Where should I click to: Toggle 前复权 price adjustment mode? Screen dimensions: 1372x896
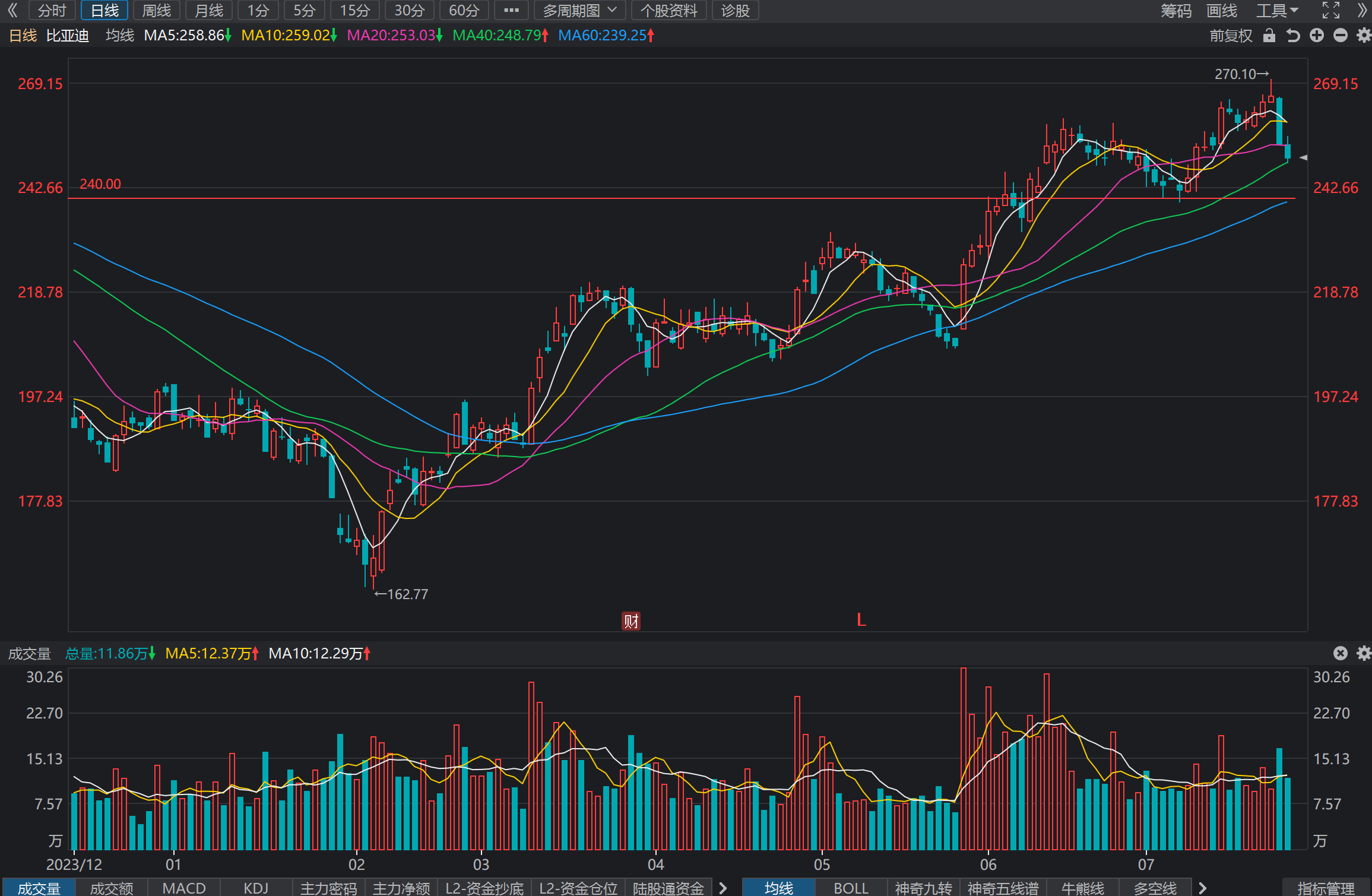[x=1231, y=36]
